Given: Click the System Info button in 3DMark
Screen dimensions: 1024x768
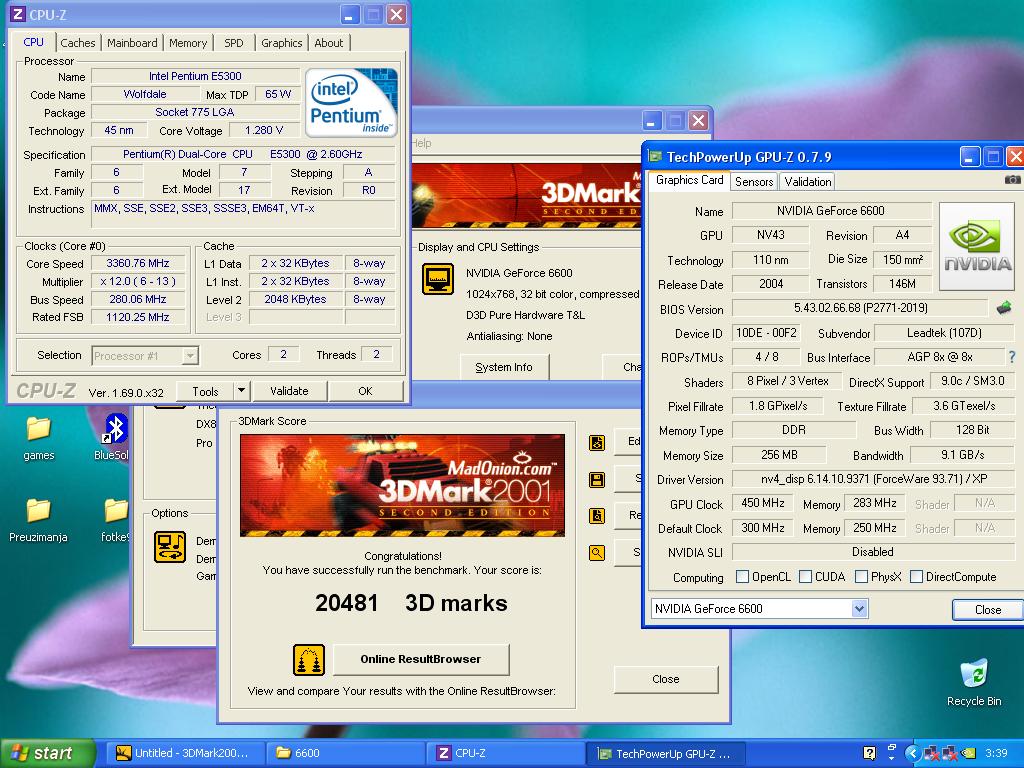Looking at the screenshot, I should 504,367.
